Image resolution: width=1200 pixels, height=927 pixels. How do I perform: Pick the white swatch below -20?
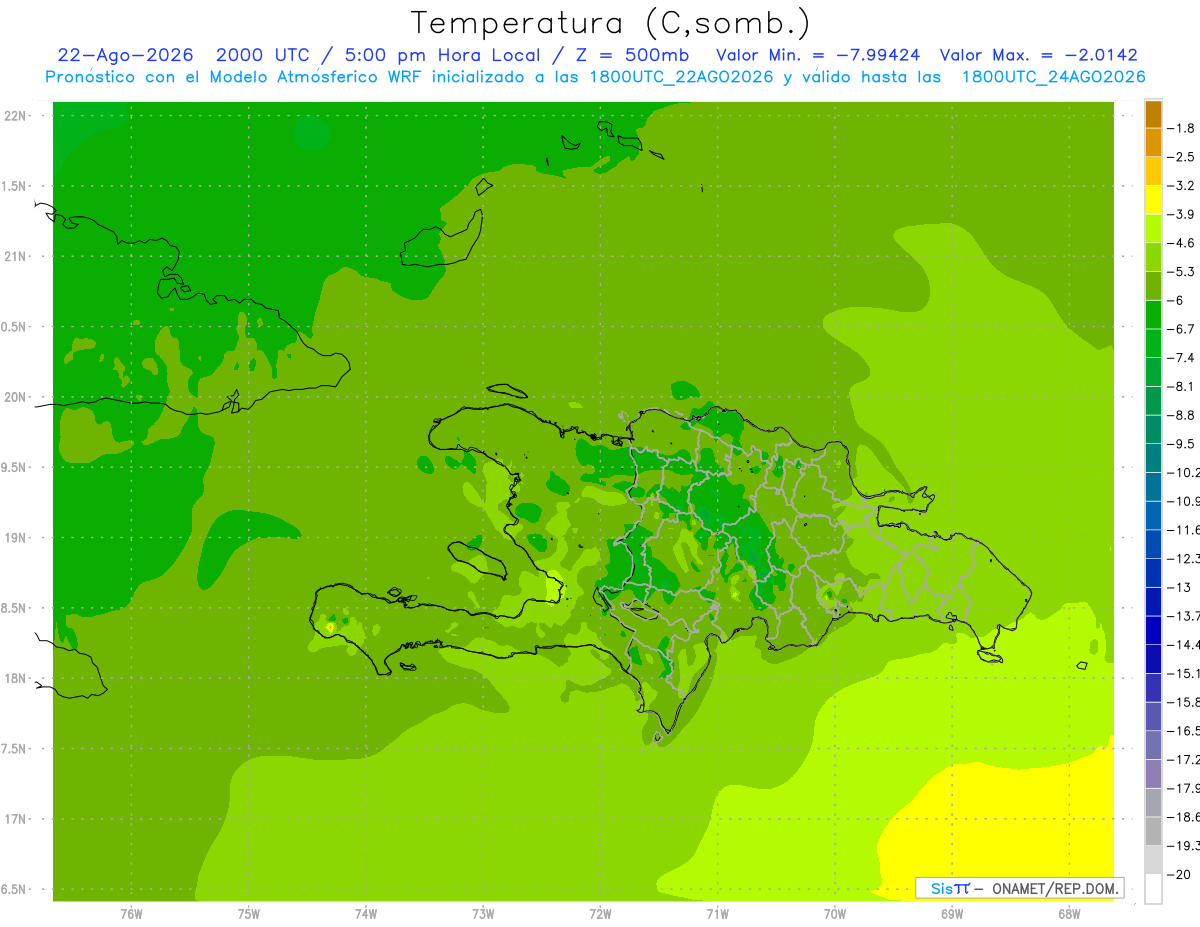[x=1153, y=888]
